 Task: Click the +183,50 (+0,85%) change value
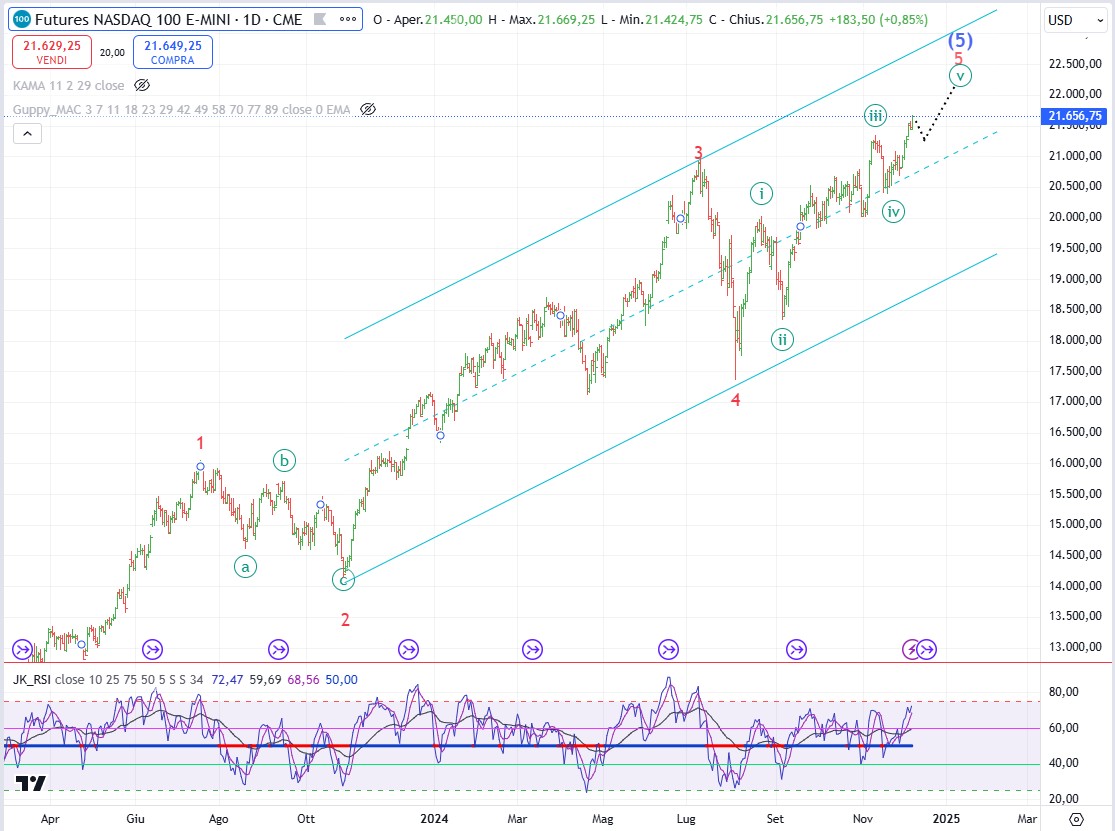point(878,20)
